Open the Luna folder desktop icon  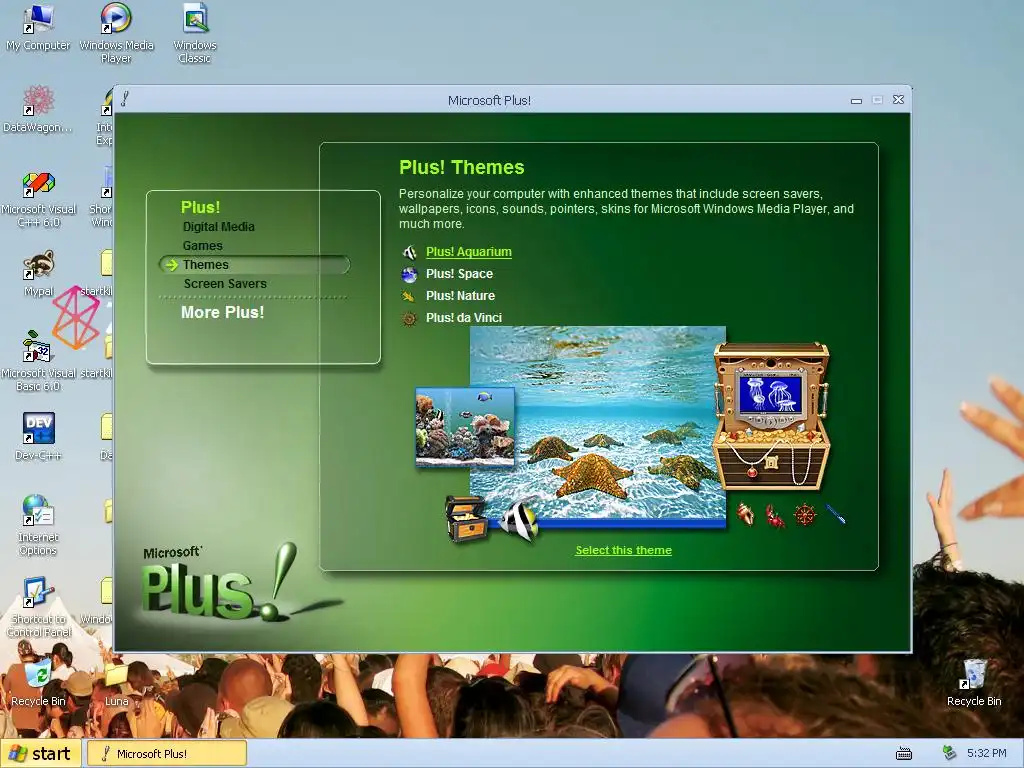click(x=116, y=684)
